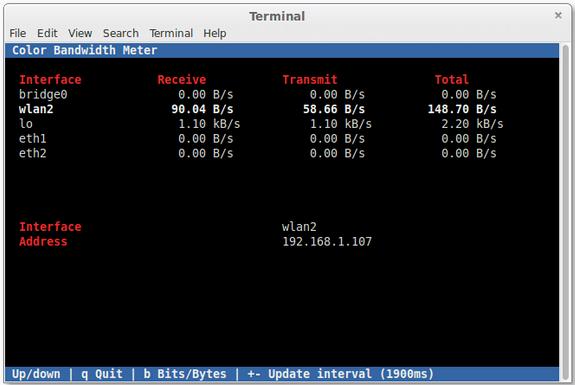This screenshot has width=575, height=385.
Task: Open the File menu
Action: click(x=18, y=33)
